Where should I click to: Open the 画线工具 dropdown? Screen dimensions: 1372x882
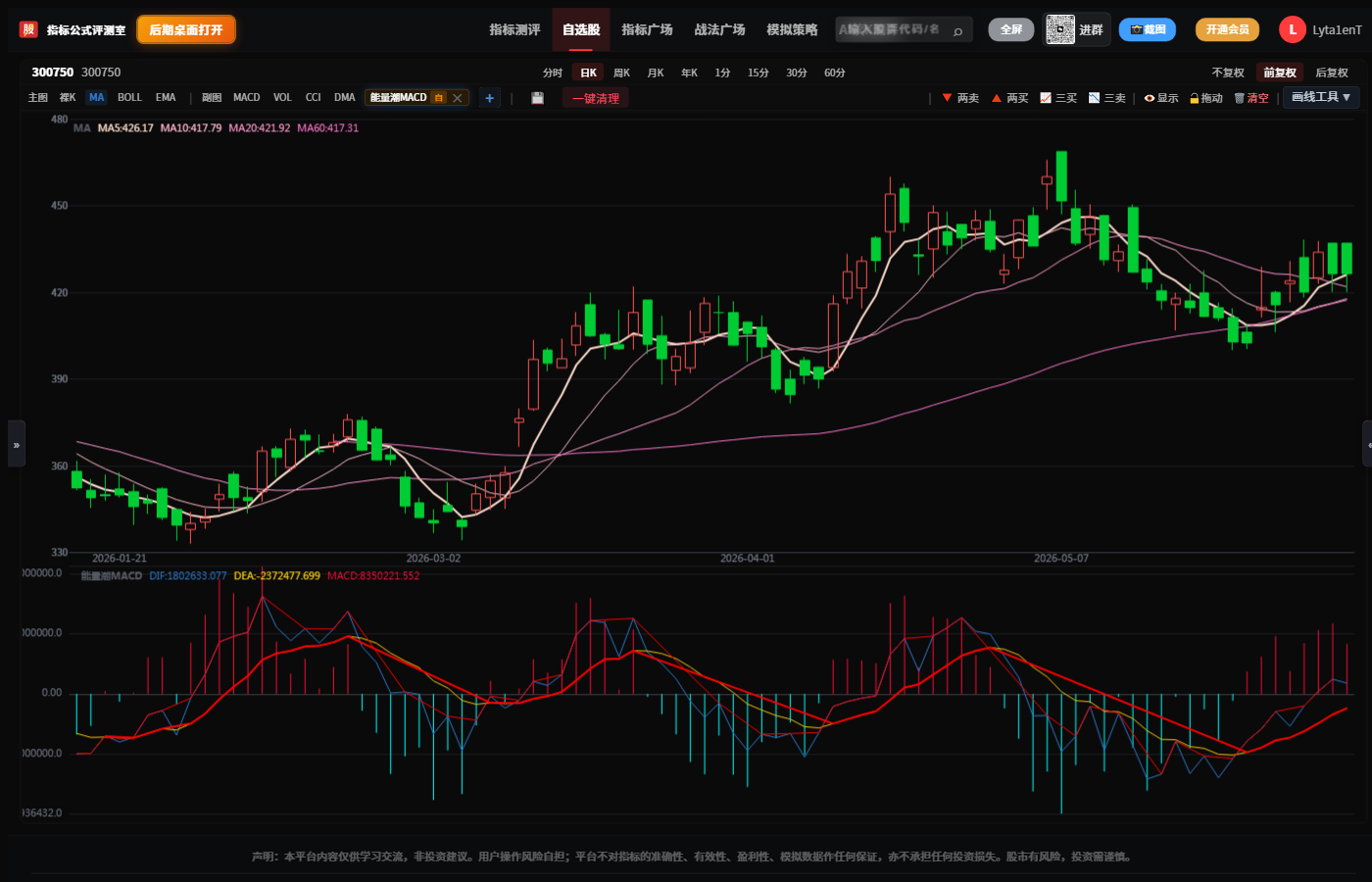pyautogui.click(x=1321, y=97)
